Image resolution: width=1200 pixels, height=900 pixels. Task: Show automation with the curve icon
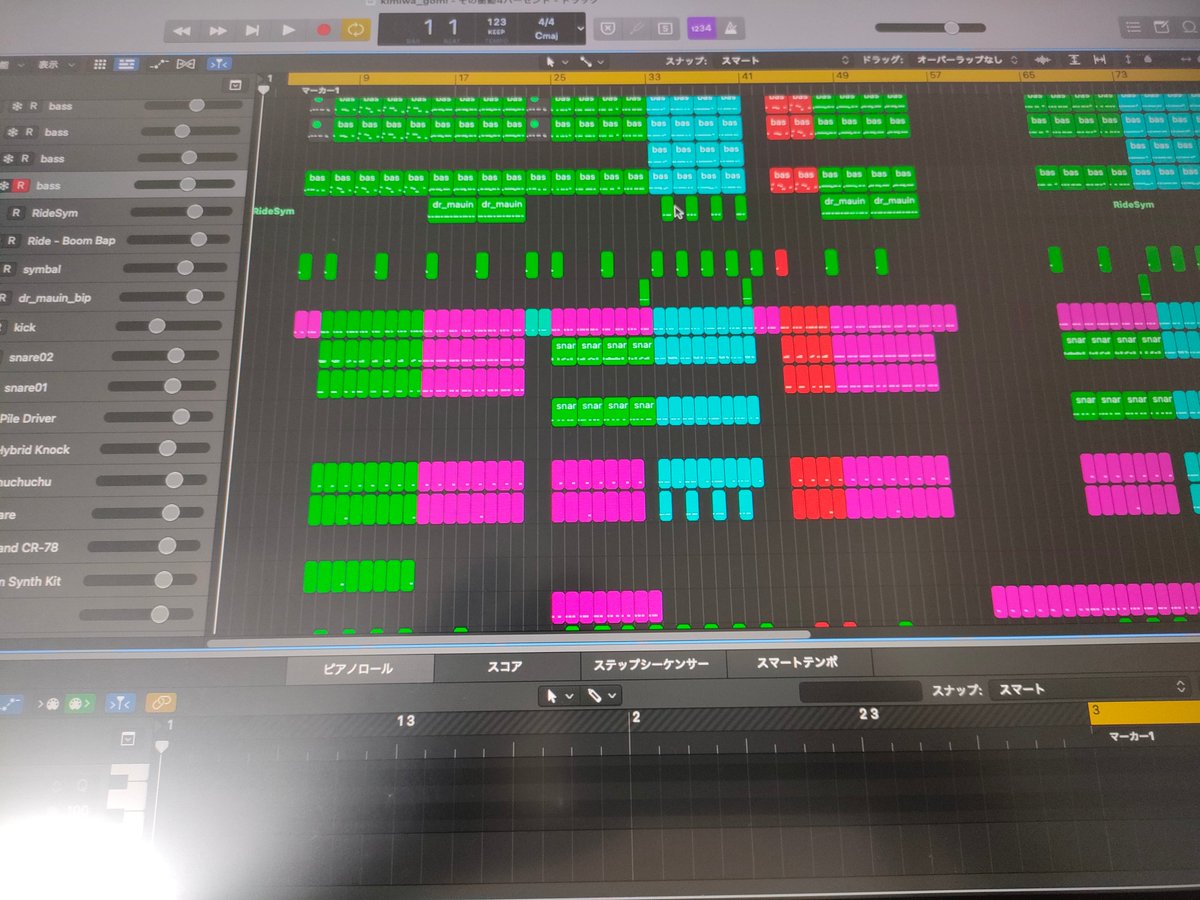159,64
